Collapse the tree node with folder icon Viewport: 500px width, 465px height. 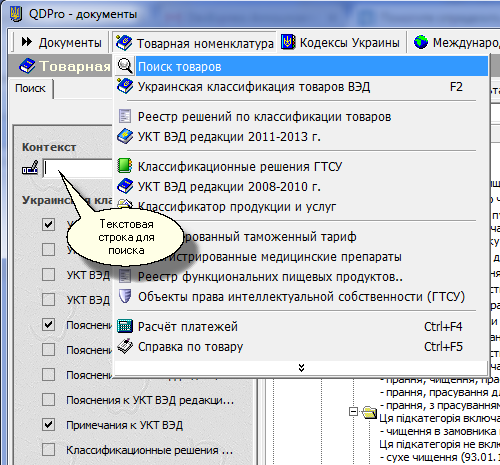pos(353,412)
